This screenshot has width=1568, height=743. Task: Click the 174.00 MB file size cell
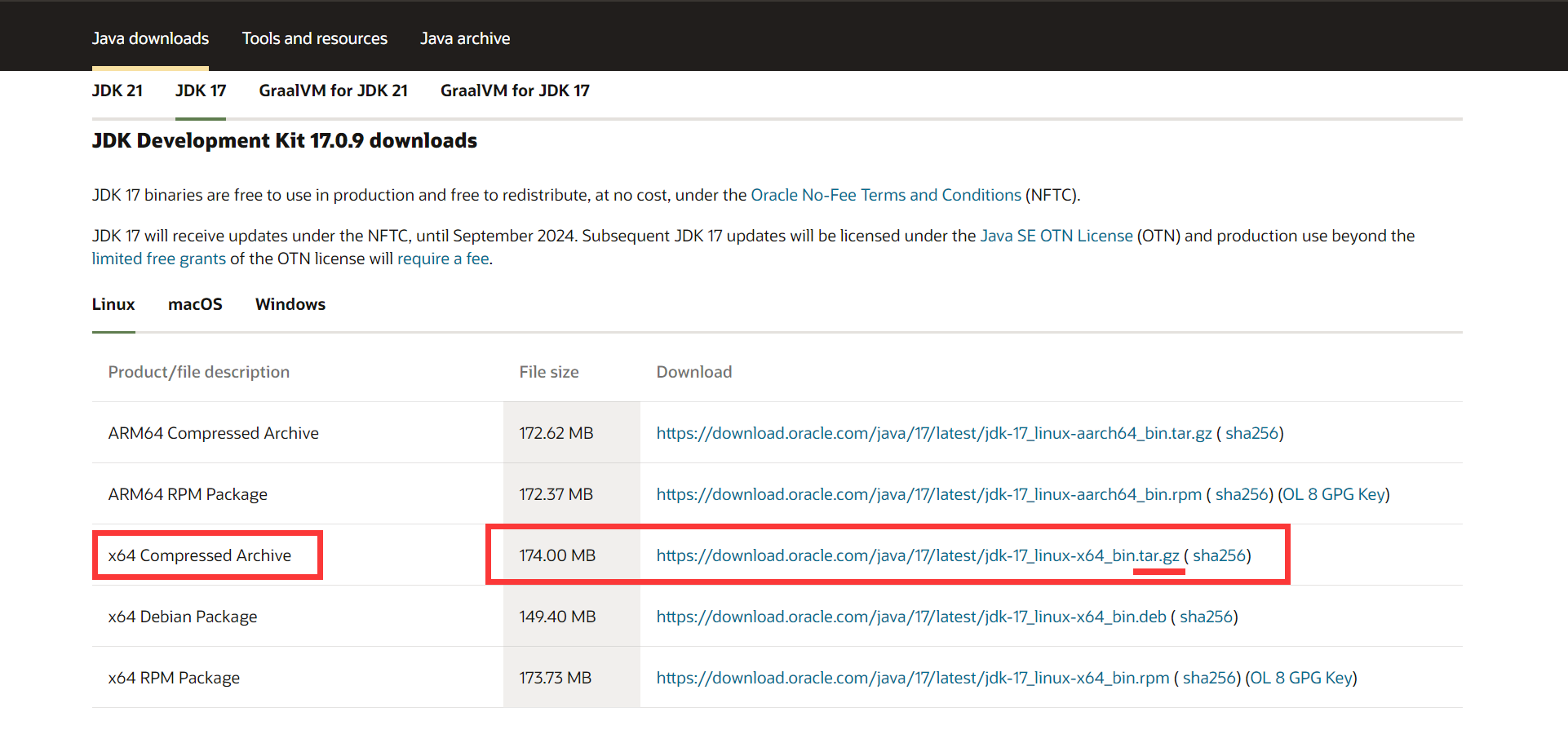coord(572,555)
